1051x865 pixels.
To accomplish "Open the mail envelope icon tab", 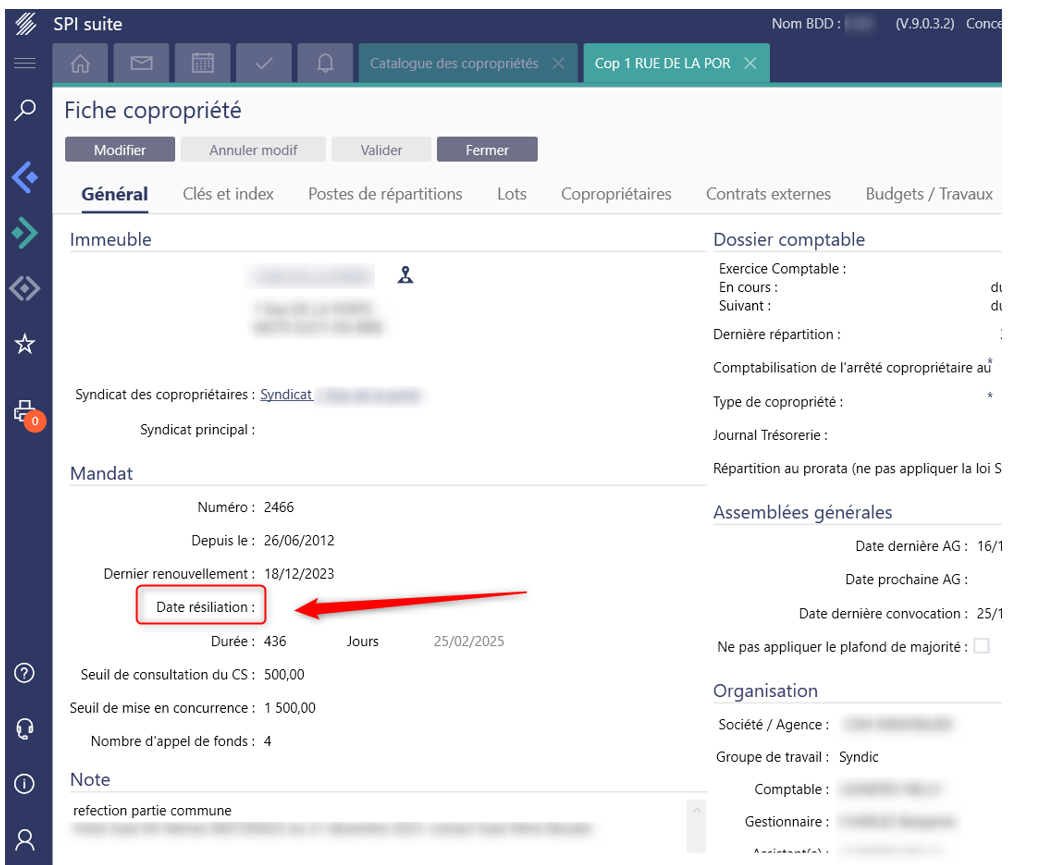I will pyautogui.click(x=142, y=63).
